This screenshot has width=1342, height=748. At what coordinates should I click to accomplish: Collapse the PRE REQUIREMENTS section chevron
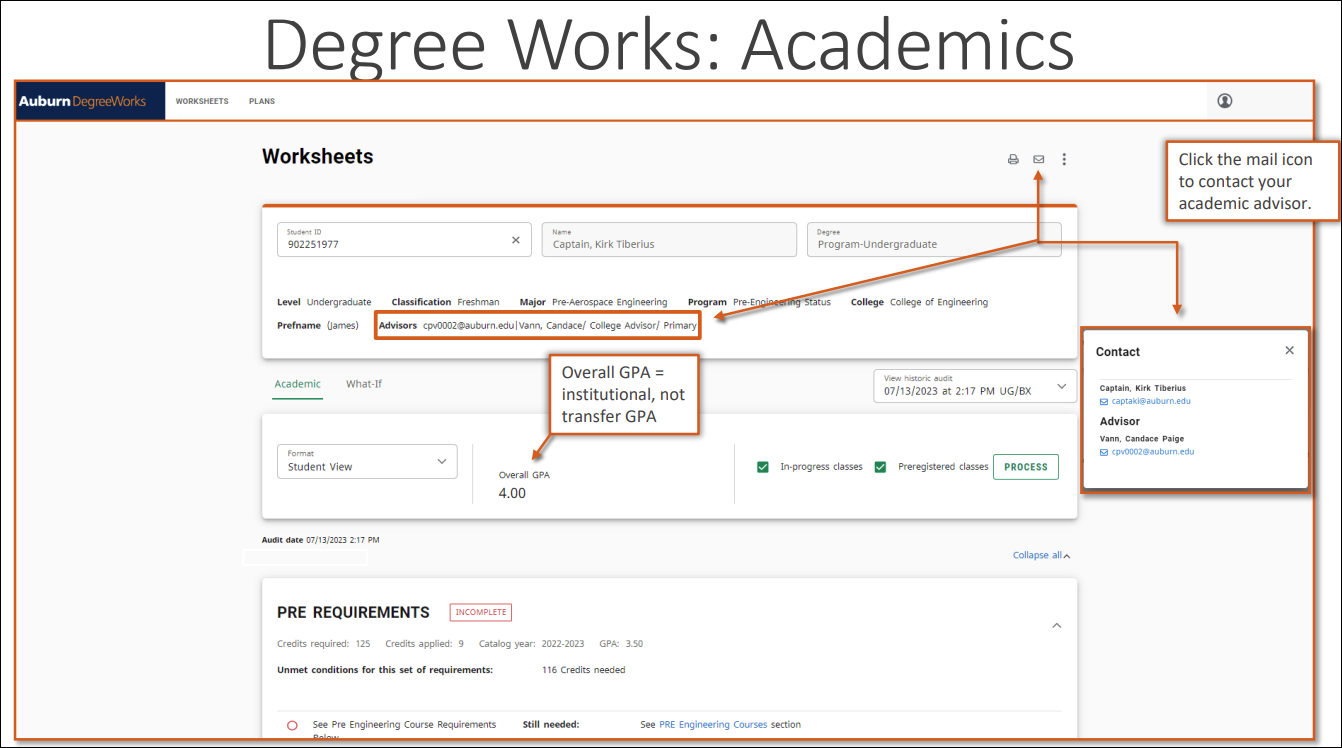pos(1057,625)
